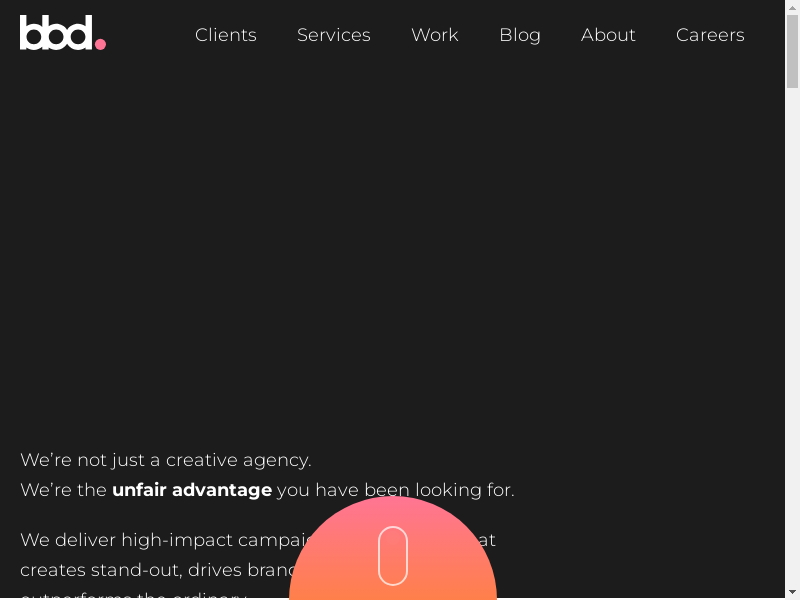The height and width of the screenshot is (600, 800).
Task: Click the pink dot in the bbd logo
Action: point(100,44)
